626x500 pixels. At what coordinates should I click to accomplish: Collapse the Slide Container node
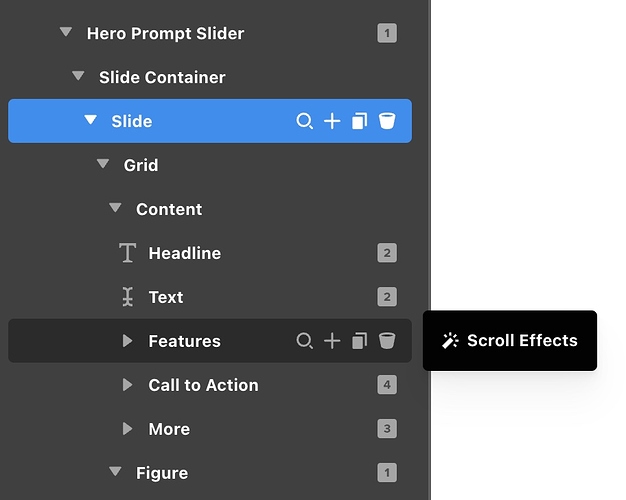coord(78,76)
